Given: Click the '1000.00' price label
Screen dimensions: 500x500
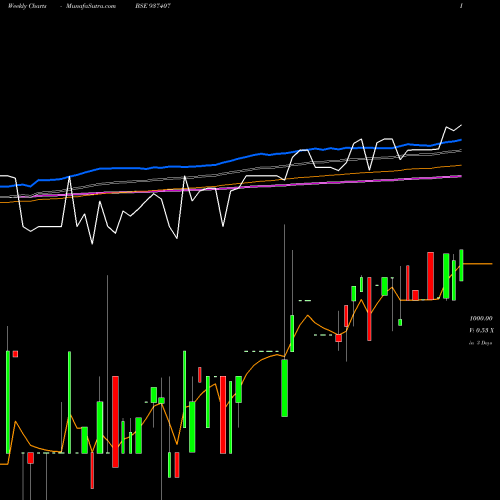Looking at the screenshot, I should tap(481, 318).
